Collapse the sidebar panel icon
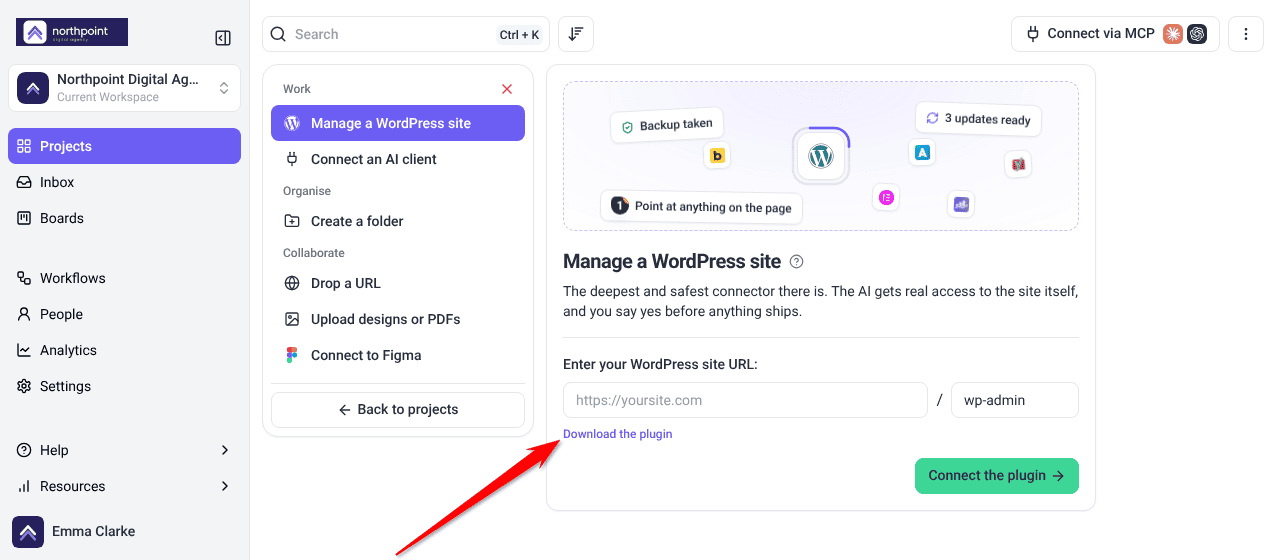Image resolution: width=1280 pixels, height=560 pixels. tap(223, 38)
